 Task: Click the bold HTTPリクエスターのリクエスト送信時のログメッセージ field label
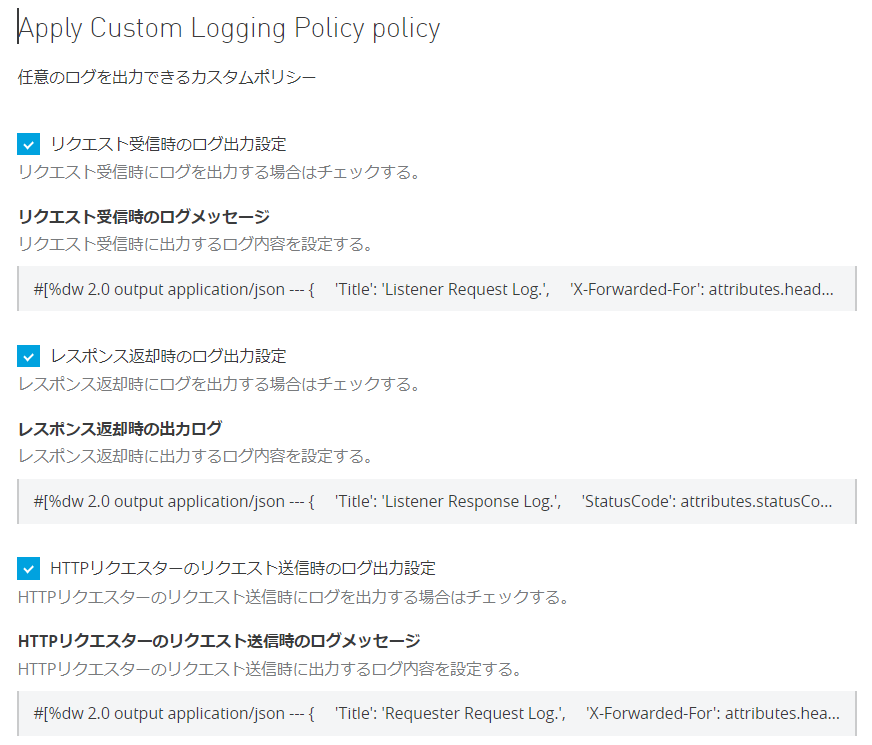[219, 640]
